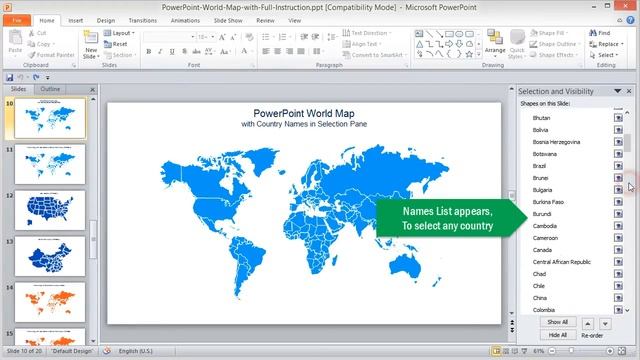Viewport: 640px width, 360px height.
Task: Center text in Paragraph group
Action: pos(278,51)
